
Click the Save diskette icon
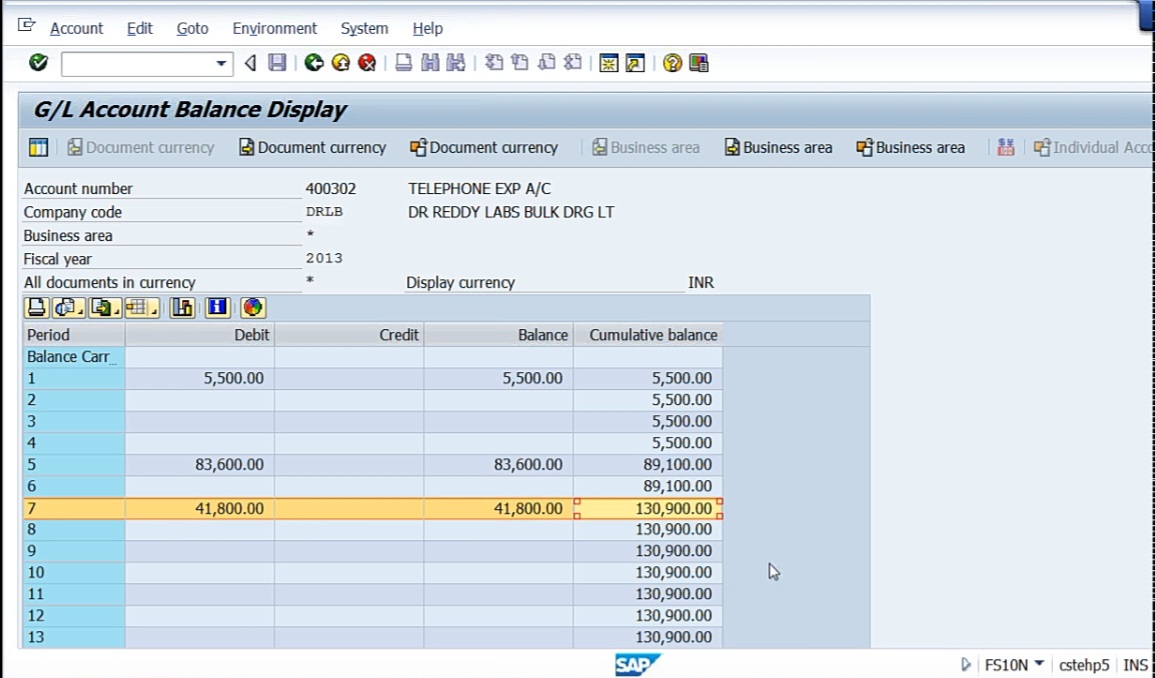[277, 63]
